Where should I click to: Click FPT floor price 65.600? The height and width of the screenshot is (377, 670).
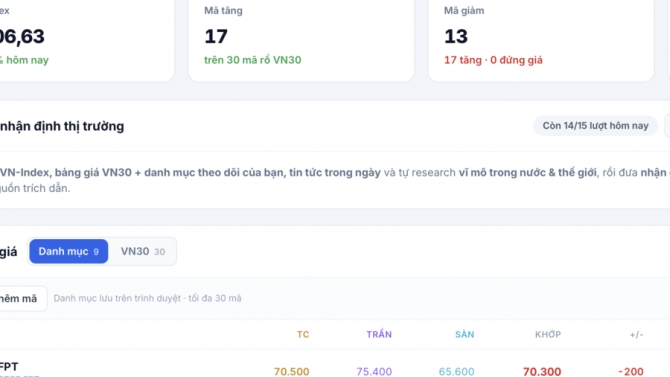[456, 371]
